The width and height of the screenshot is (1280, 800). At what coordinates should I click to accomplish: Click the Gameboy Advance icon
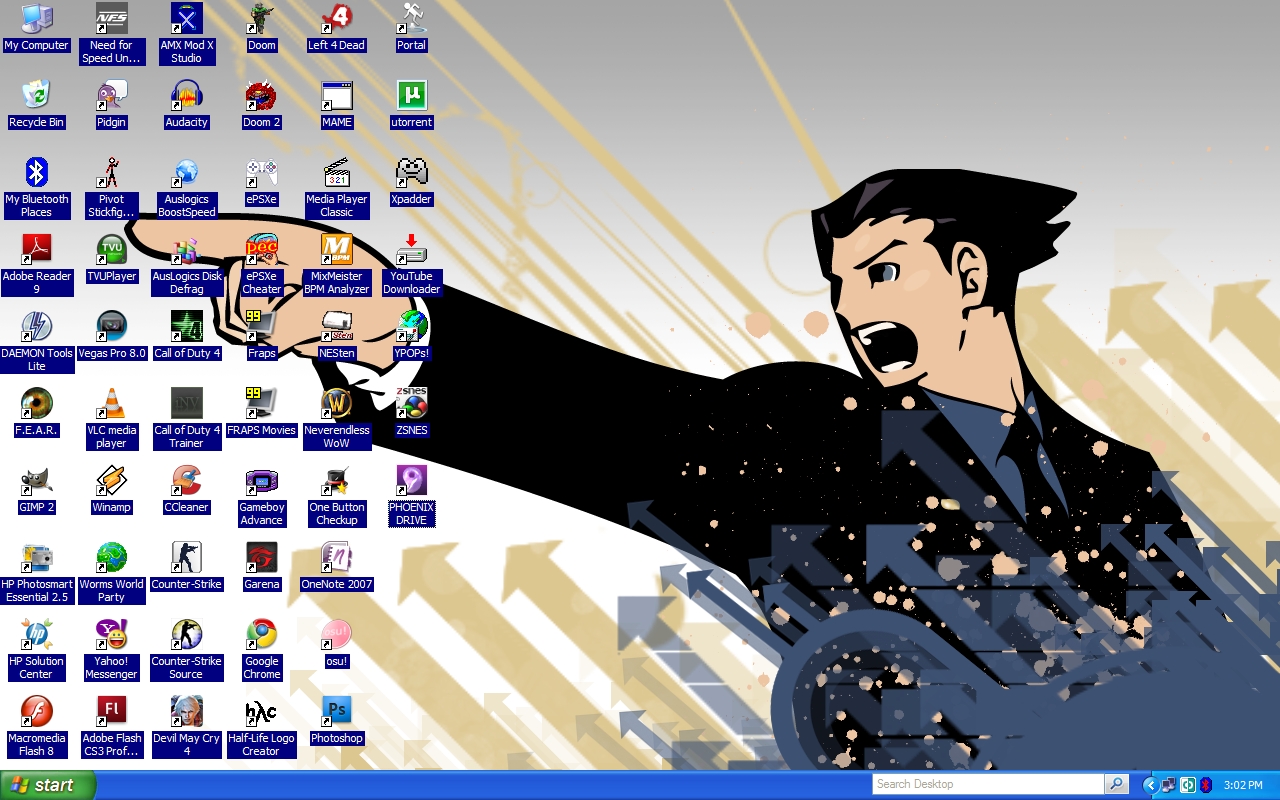(x=262, y=480)
